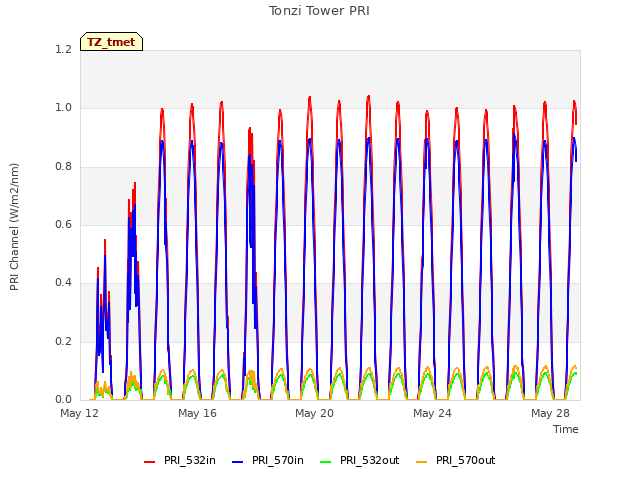
Task: Click the Time axis title
Action: (566, 429)
